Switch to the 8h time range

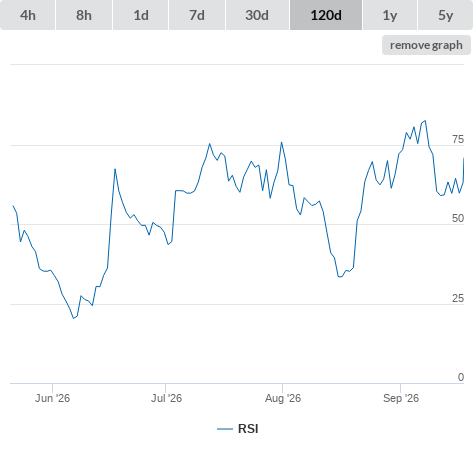[84, 15]
